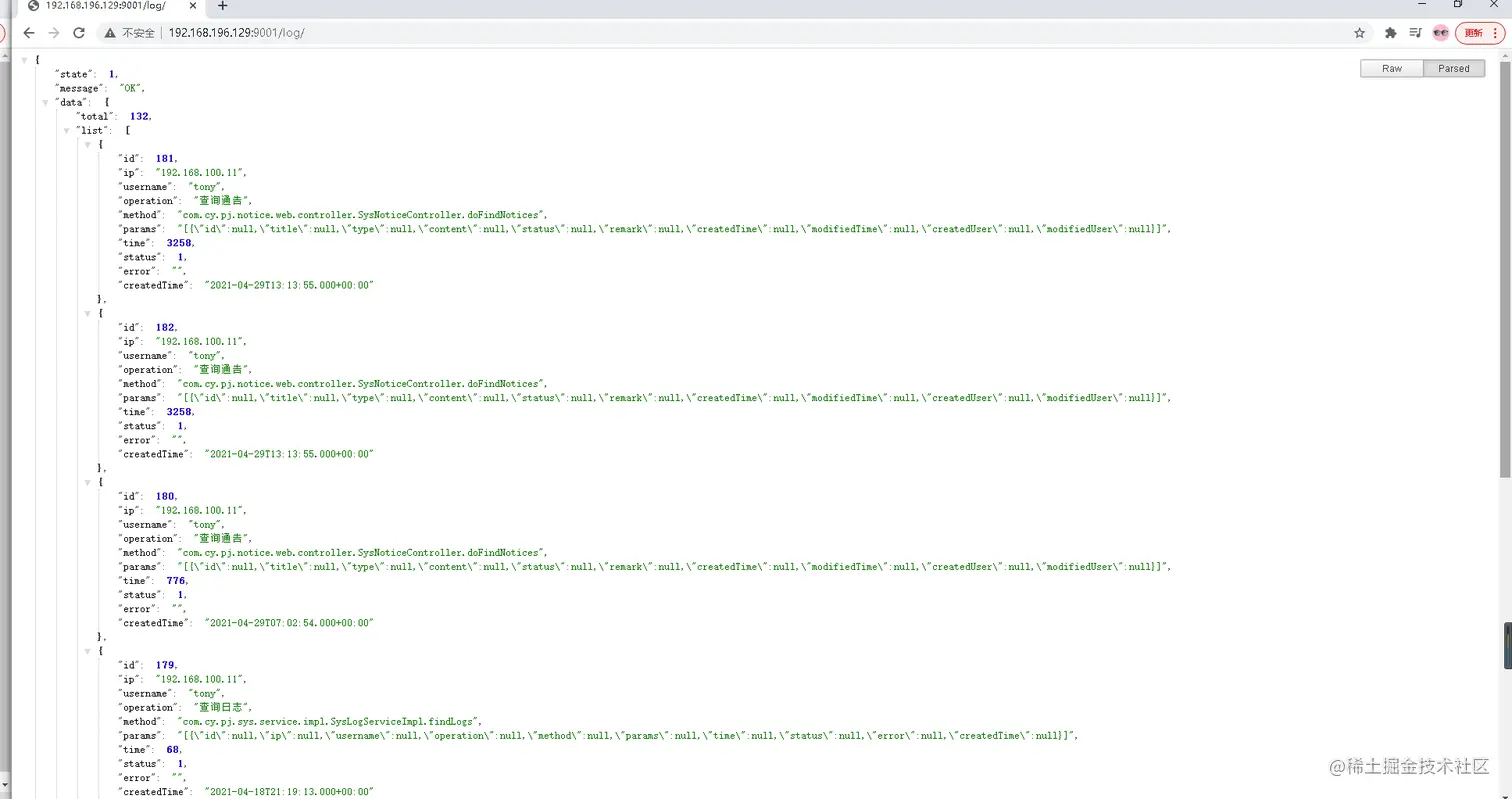The image size is (1512, 799).
Task: Click the createdTime "2021-04-18T21:19:13.000+00:00"
Action: coord(289,792)
